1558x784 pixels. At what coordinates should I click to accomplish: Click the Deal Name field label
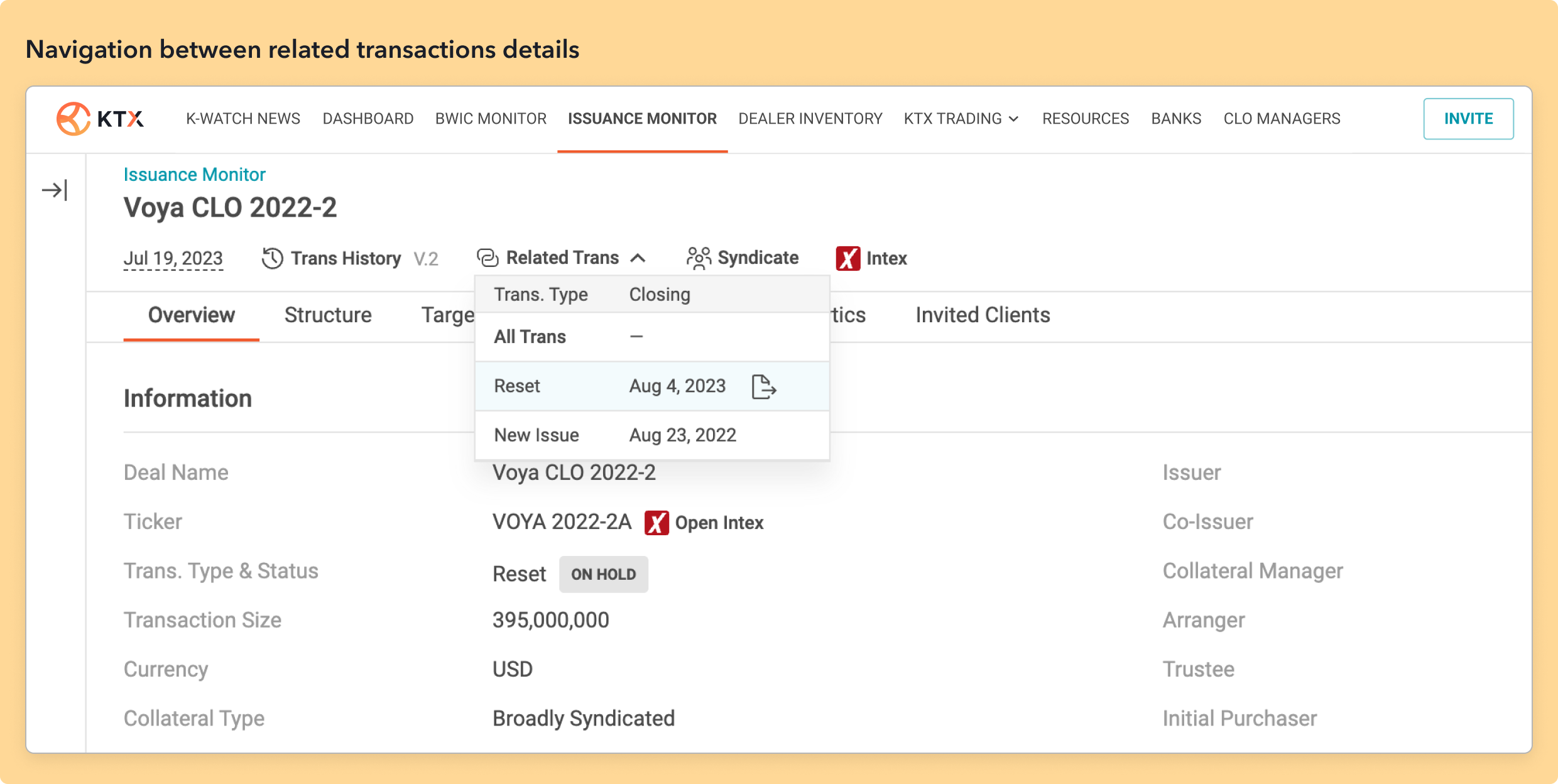pos(176,472)
